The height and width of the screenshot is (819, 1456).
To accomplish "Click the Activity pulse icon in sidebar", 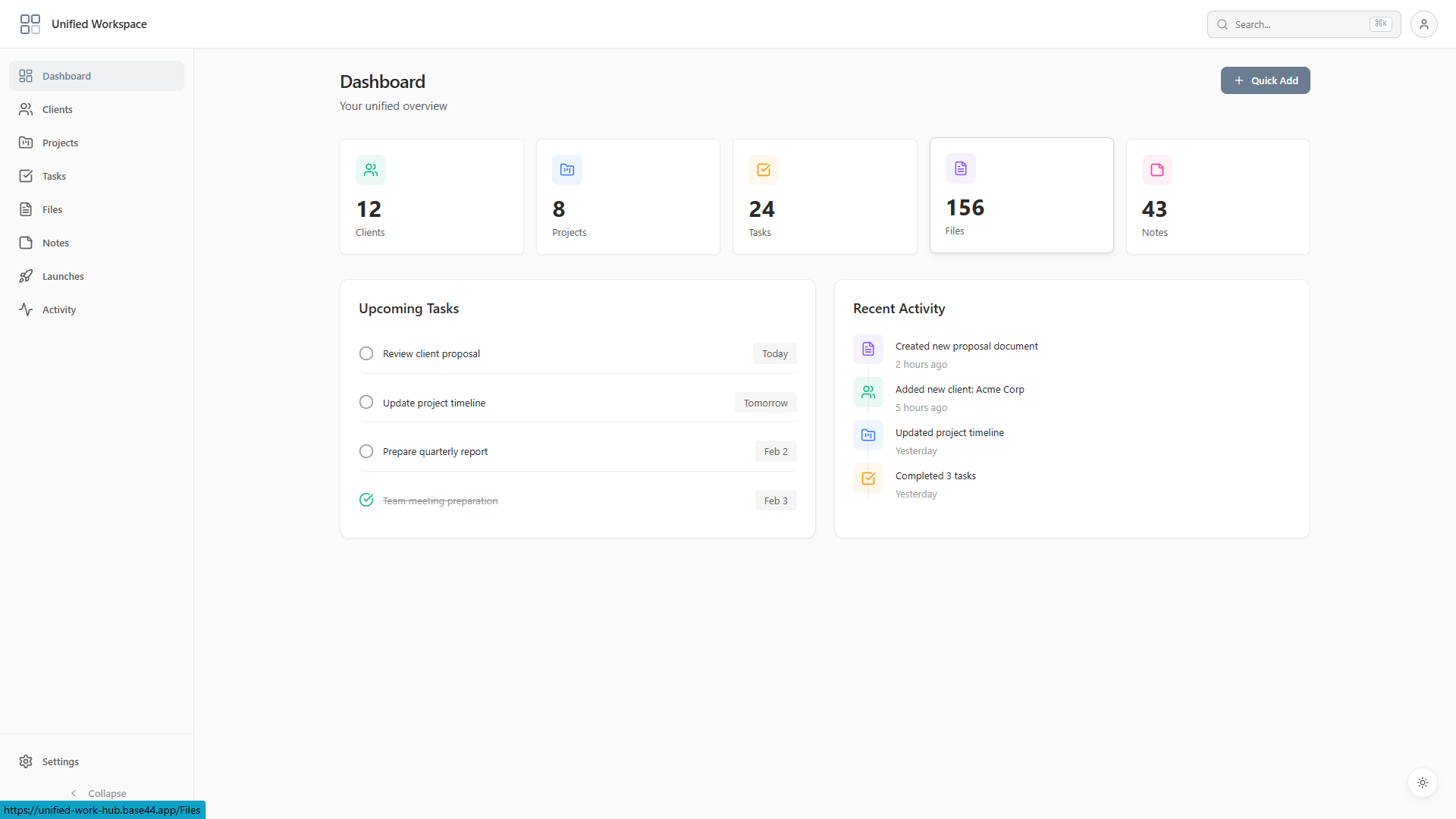I will pyautogui.click(x=26, y=309).
